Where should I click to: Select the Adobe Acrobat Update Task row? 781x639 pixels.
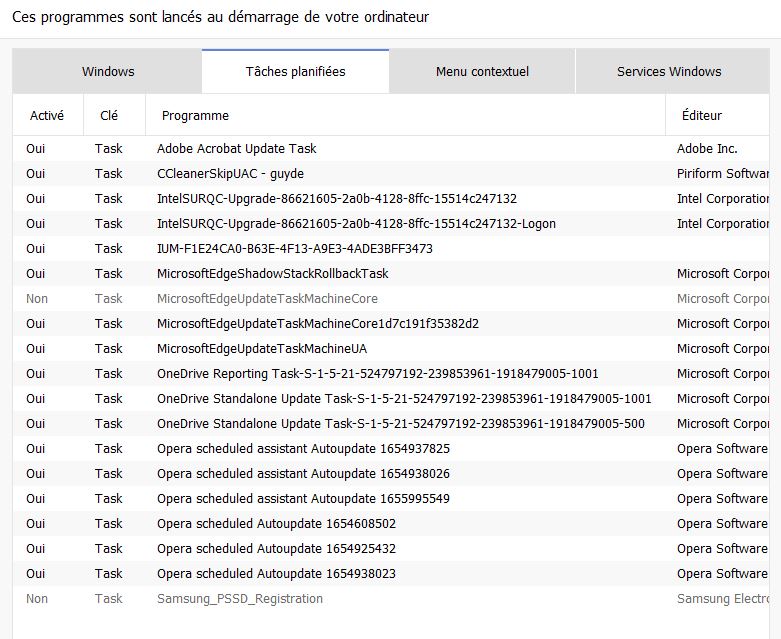pyautogui.click(x=391, y=148)
